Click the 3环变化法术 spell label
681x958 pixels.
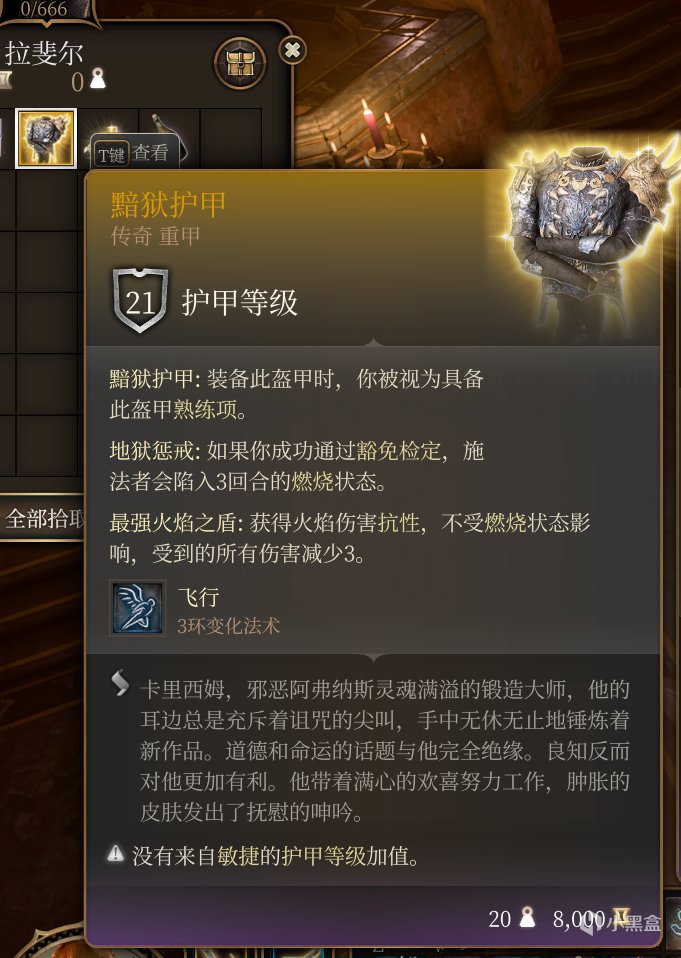pyautogui.click(x=228, y=626)
